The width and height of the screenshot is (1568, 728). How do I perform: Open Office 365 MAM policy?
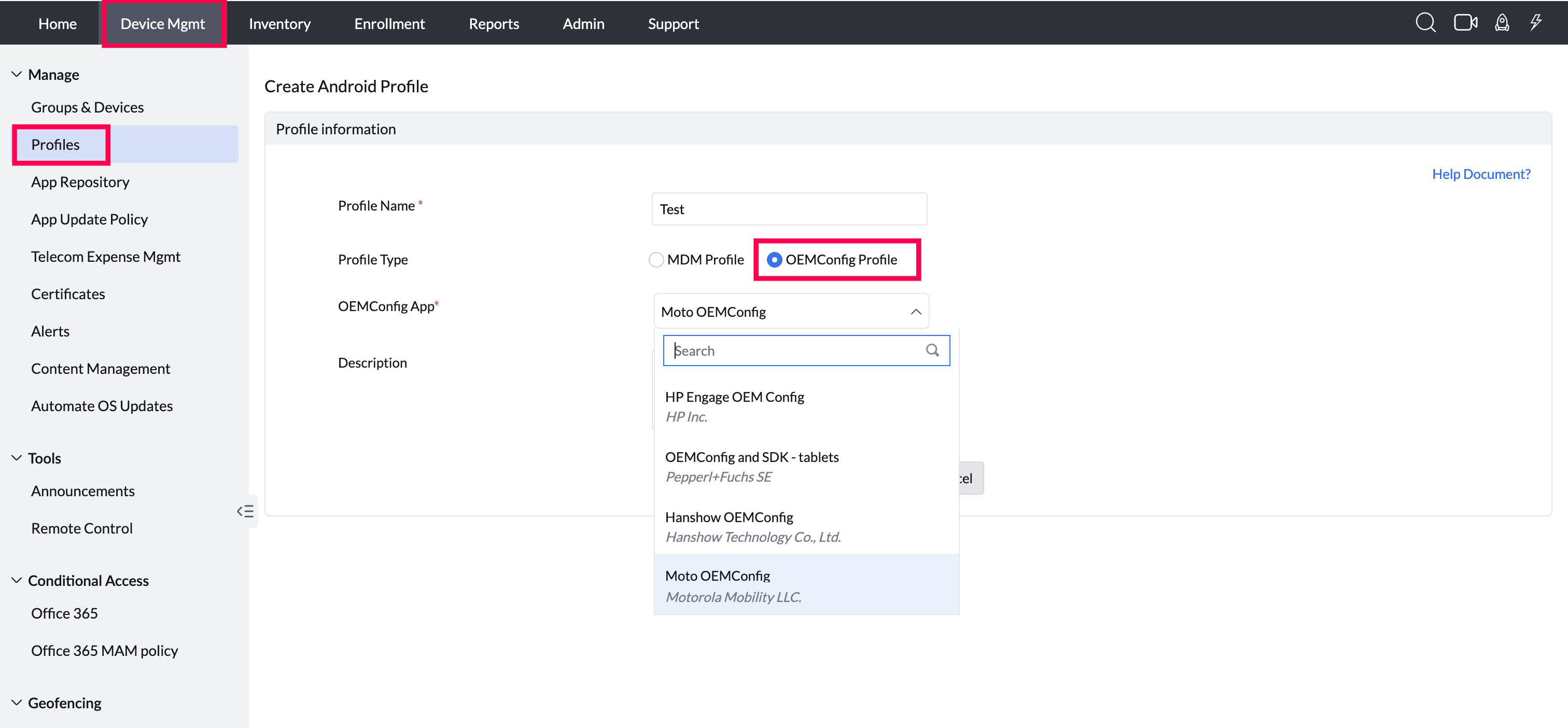point(104,650)
